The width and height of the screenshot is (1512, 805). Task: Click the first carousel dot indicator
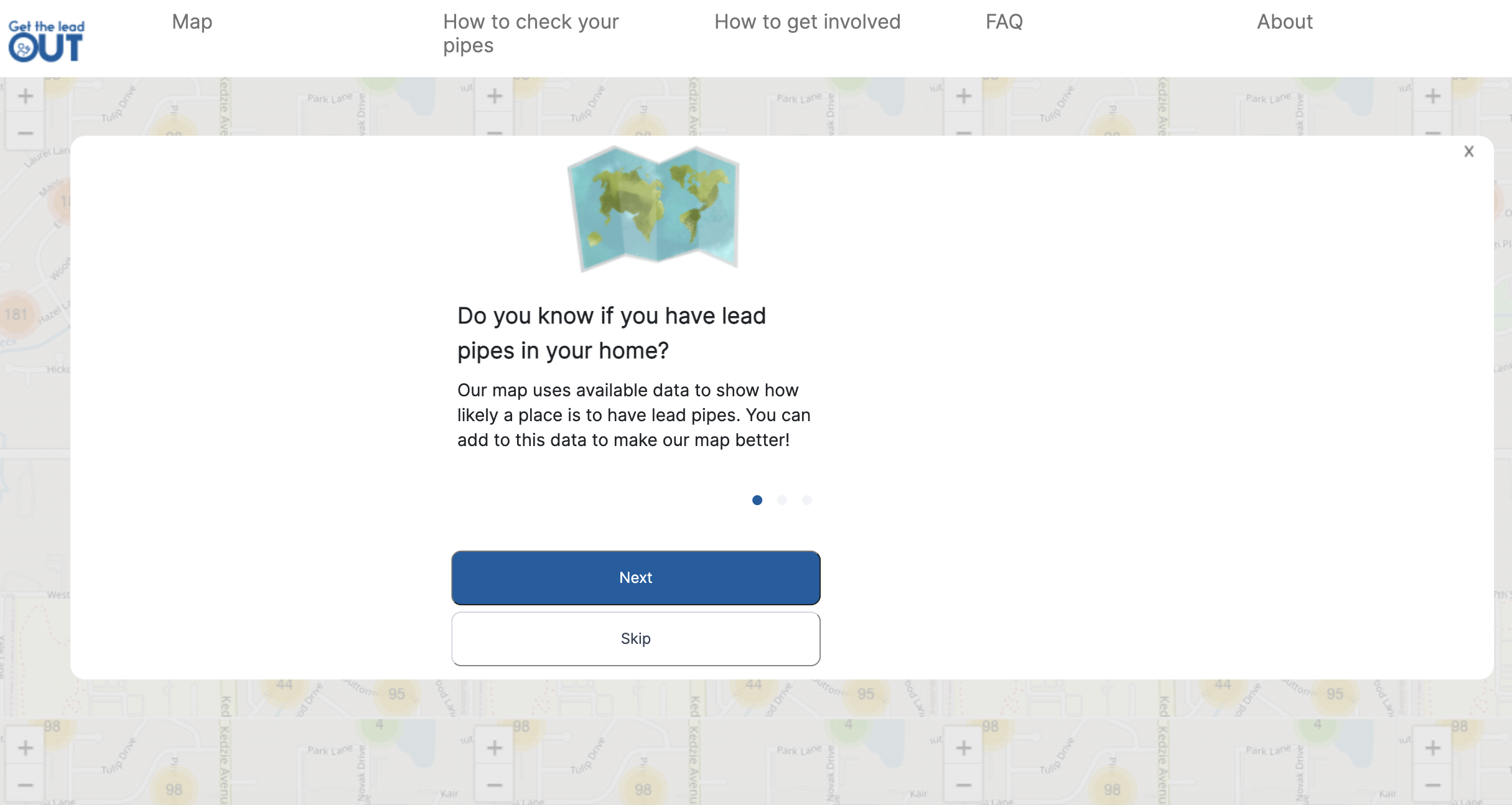pos(757,500)
